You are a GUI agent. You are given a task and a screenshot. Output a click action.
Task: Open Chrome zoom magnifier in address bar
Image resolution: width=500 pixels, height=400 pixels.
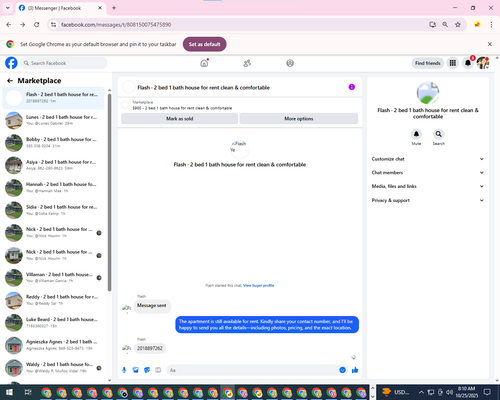point(445,25)
